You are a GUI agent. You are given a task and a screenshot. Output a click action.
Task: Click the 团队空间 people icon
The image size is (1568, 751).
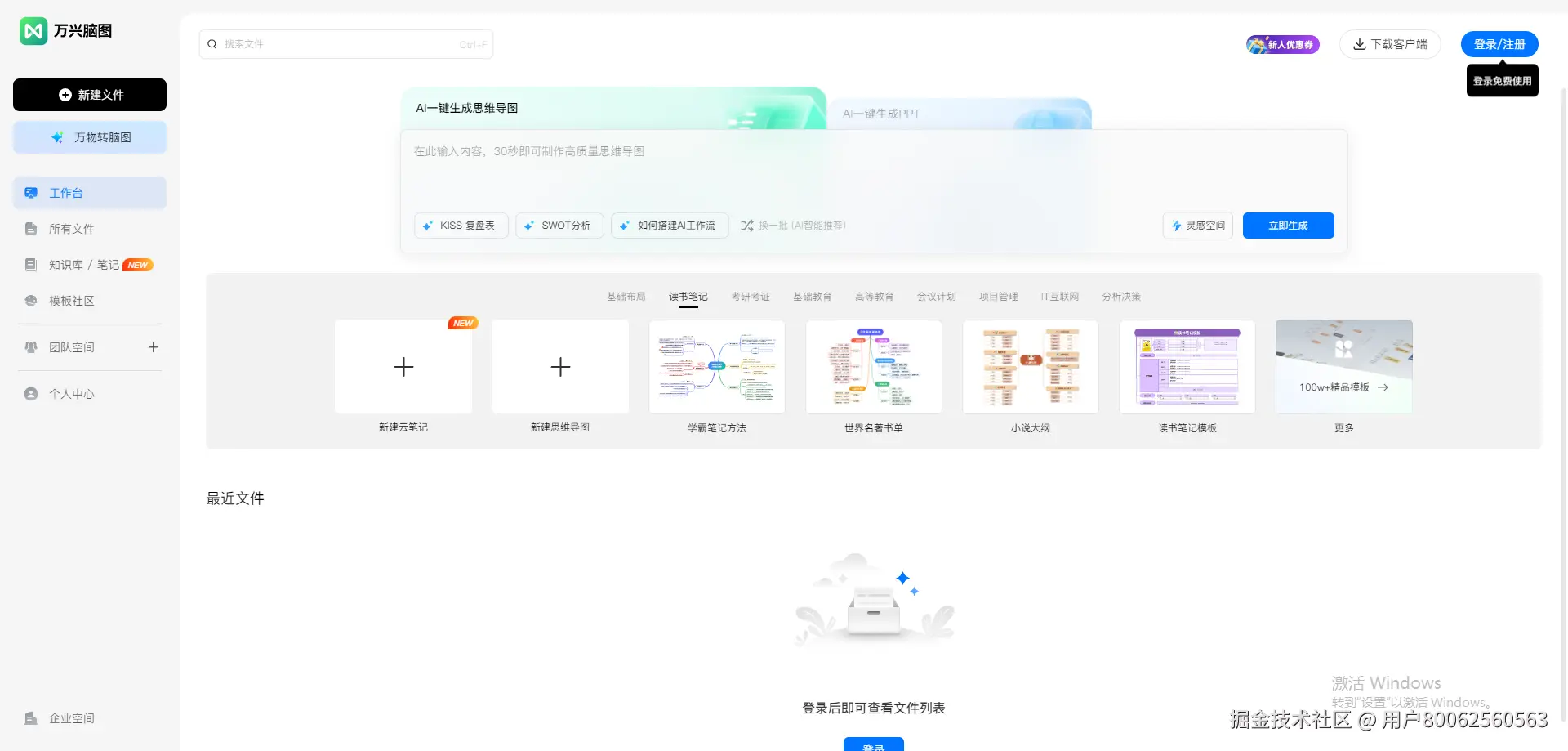click(31, 347)
